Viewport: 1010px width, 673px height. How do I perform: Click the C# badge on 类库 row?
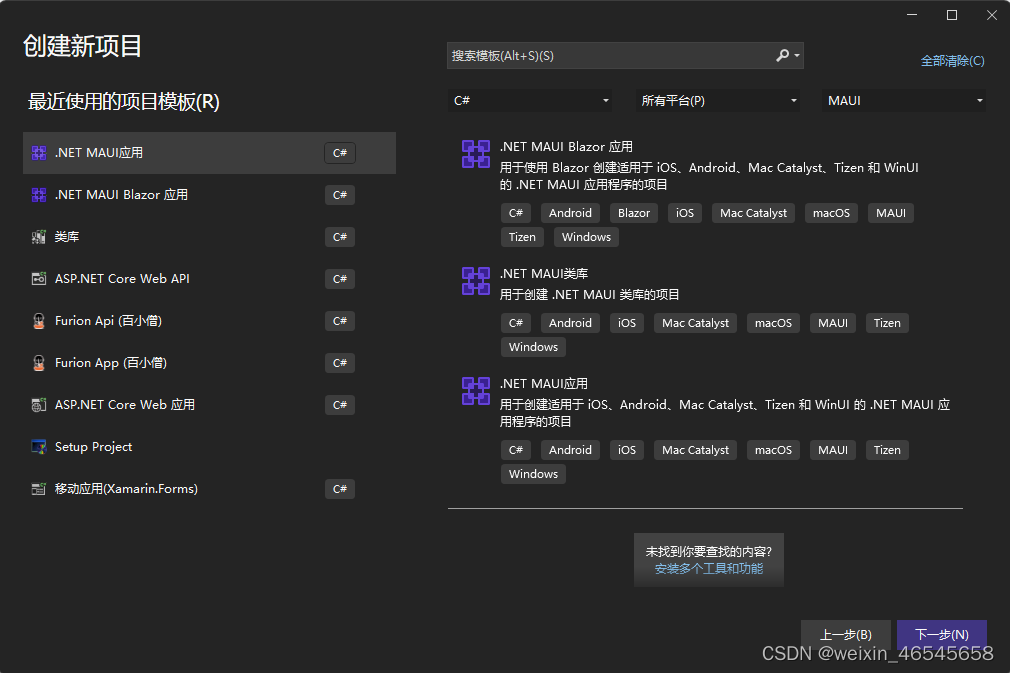coord(340,237)
